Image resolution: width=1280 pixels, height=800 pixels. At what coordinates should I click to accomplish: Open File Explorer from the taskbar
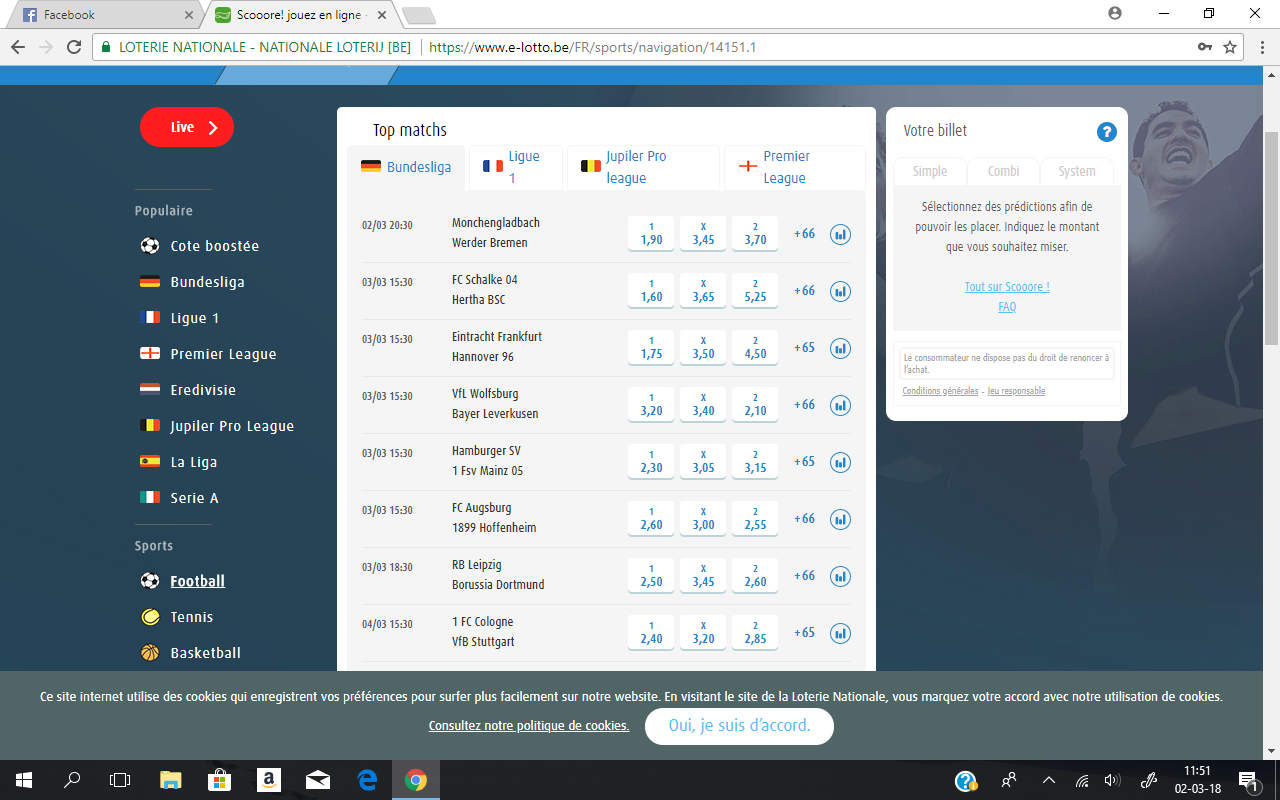point(171,780)
